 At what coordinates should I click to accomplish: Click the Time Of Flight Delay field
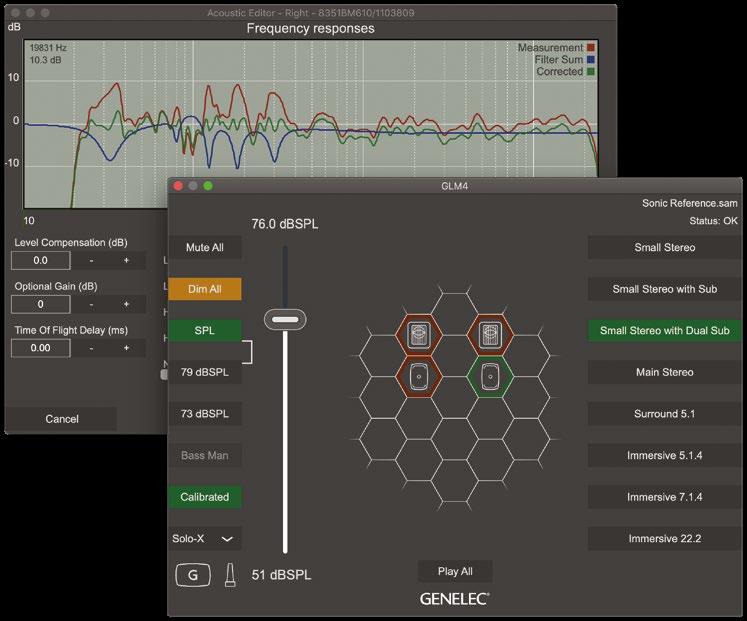pyautogui.click(x=40, y=348)
